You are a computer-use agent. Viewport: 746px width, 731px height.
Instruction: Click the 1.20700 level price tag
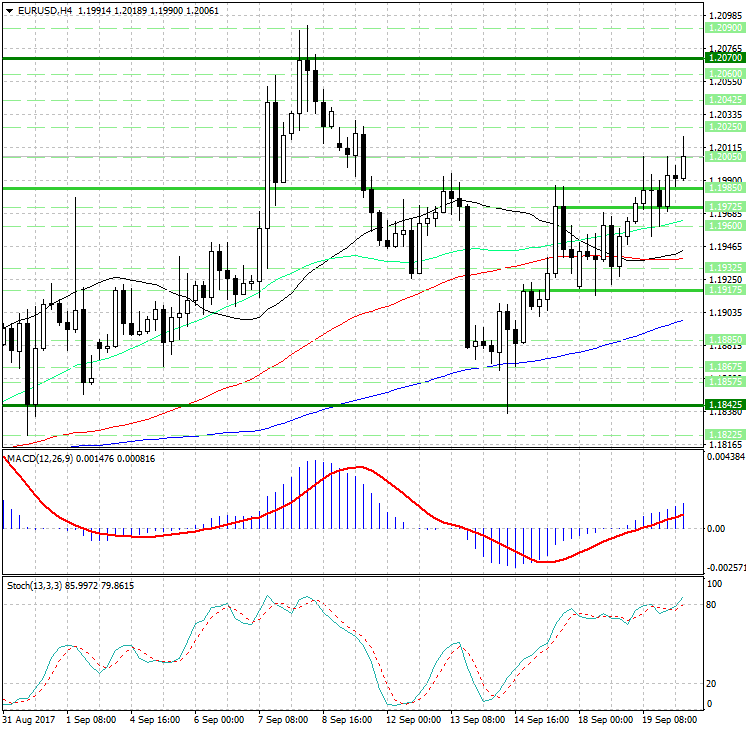[x=725, y=58]
